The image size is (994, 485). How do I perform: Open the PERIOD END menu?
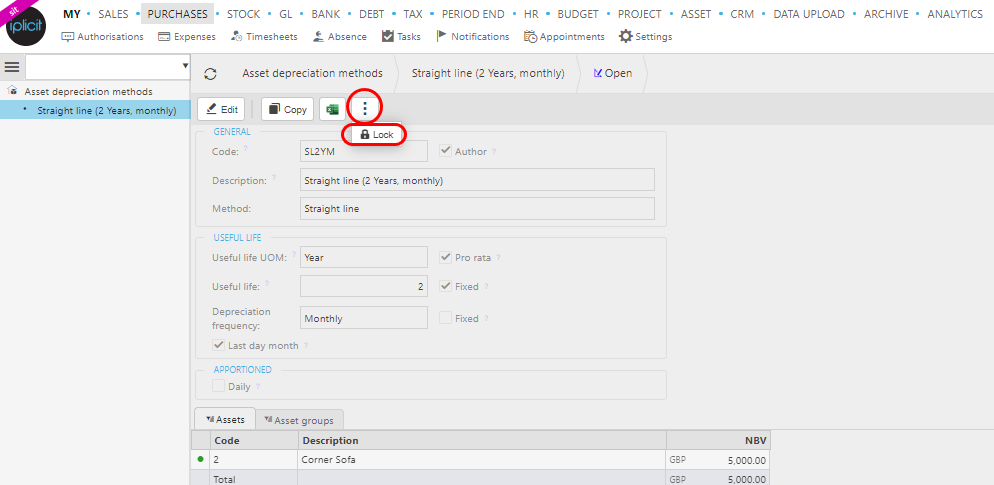coord(473,14)
